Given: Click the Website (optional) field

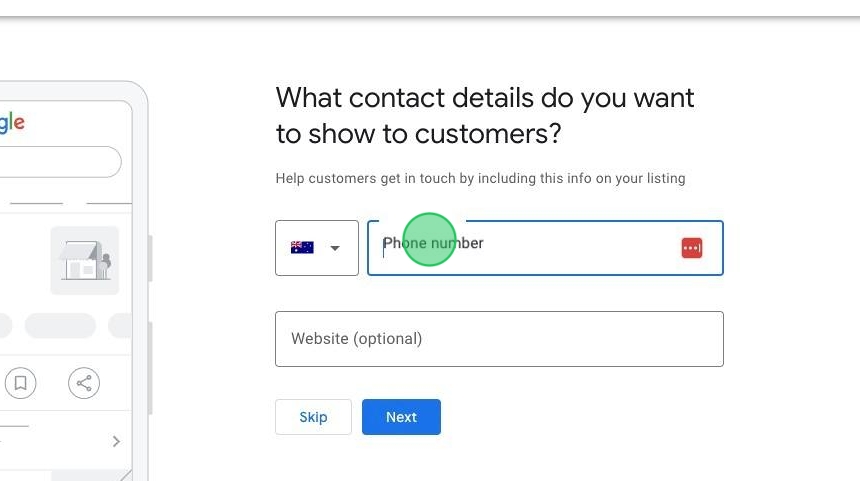Looking at the screenshot, I should point(499,339).
